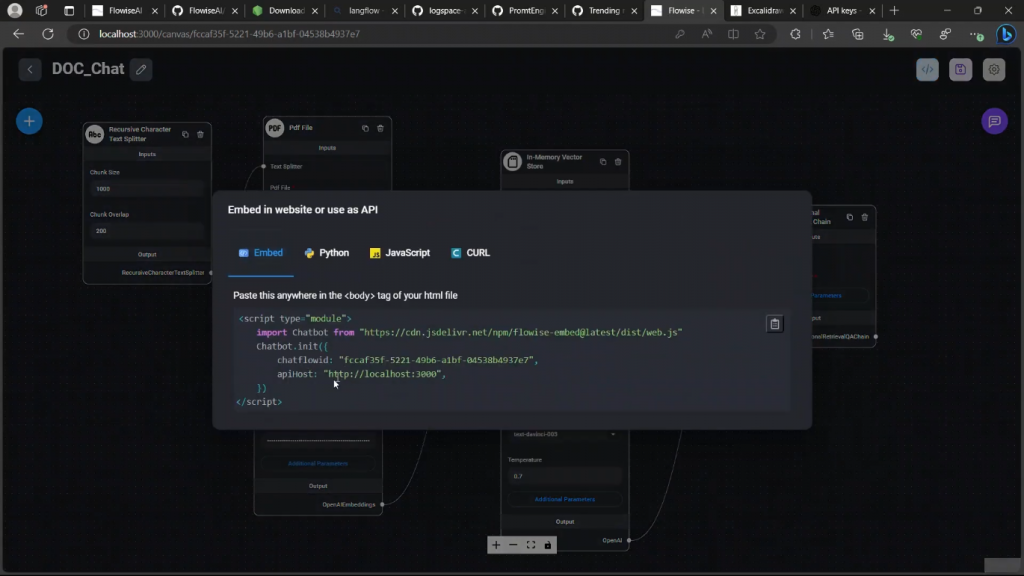The width and height of the screenshot is (1024, 576).
Task: Click the Recursive Character Text Splitter Abc icon
Action: [95, 134]
